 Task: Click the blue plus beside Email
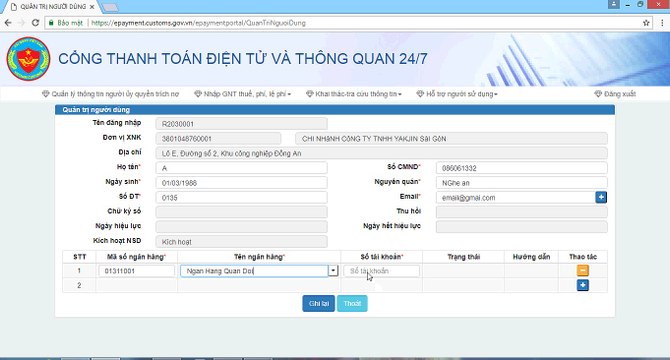coord(601,197)
